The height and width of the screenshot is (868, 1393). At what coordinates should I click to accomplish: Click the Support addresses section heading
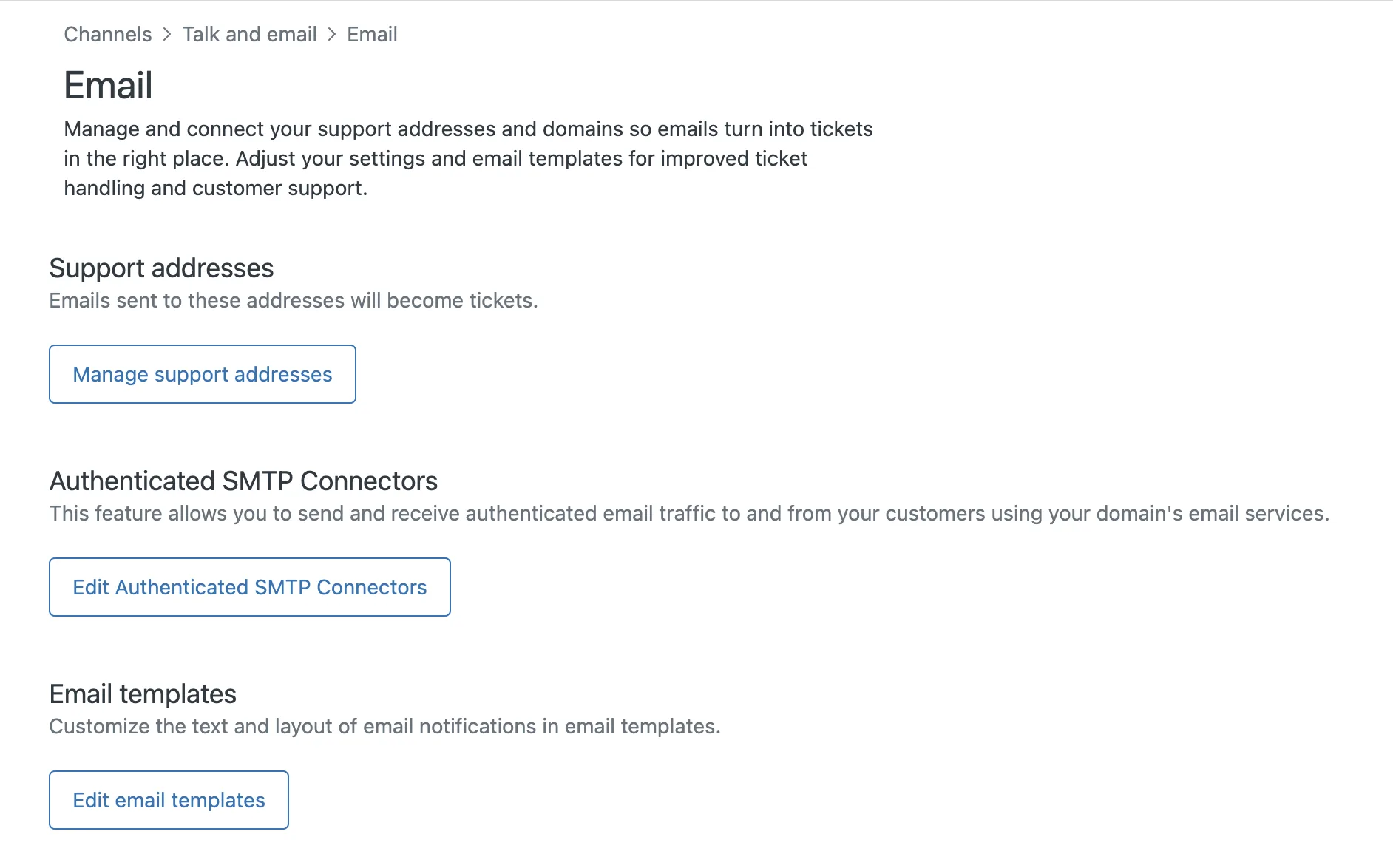pyautogui.click(x=161, y=268)
